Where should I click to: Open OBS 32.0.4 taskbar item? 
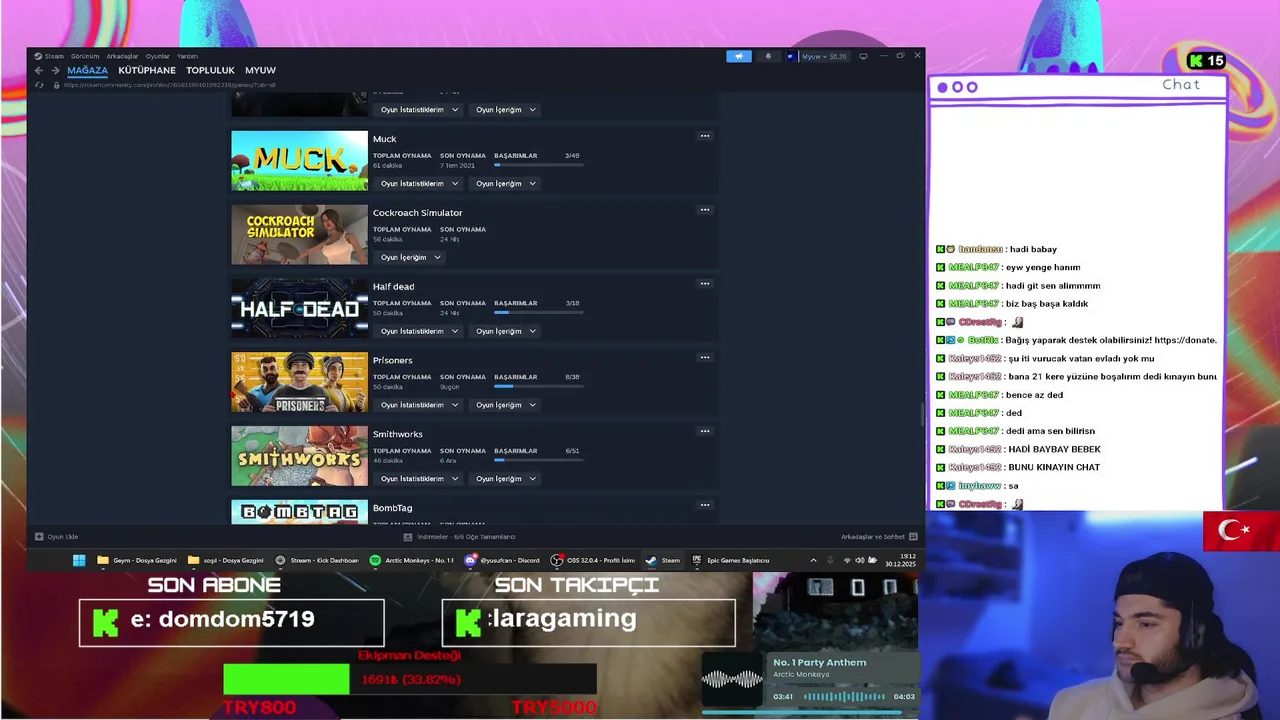[x=594, y=560]
